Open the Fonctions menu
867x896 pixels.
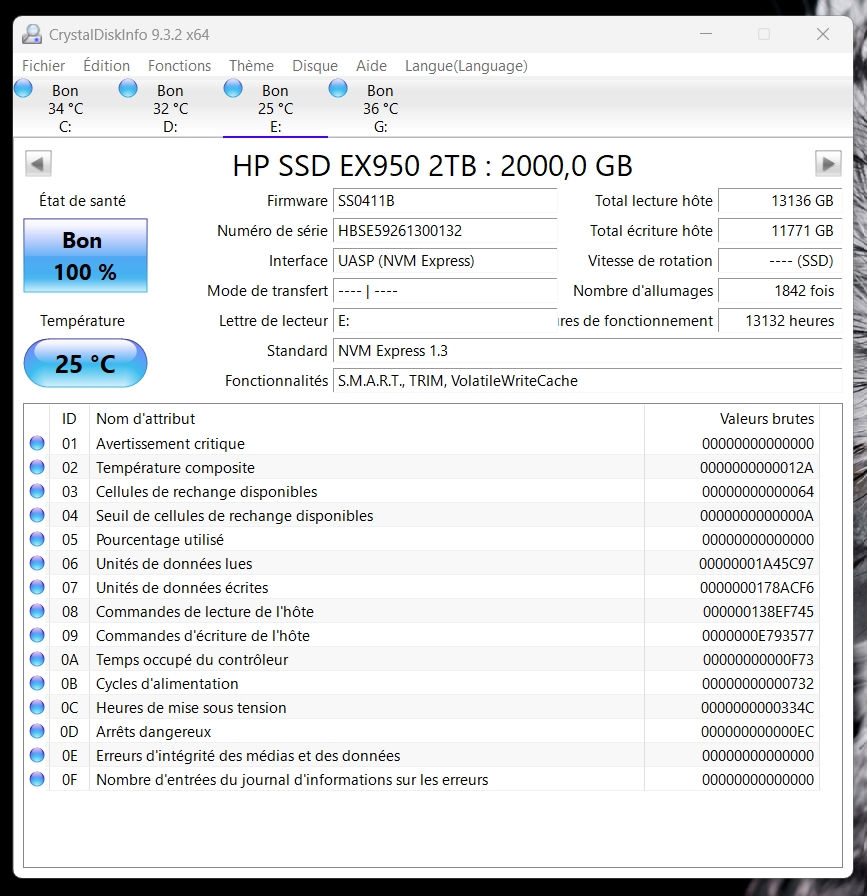click(x=179, y=66)
